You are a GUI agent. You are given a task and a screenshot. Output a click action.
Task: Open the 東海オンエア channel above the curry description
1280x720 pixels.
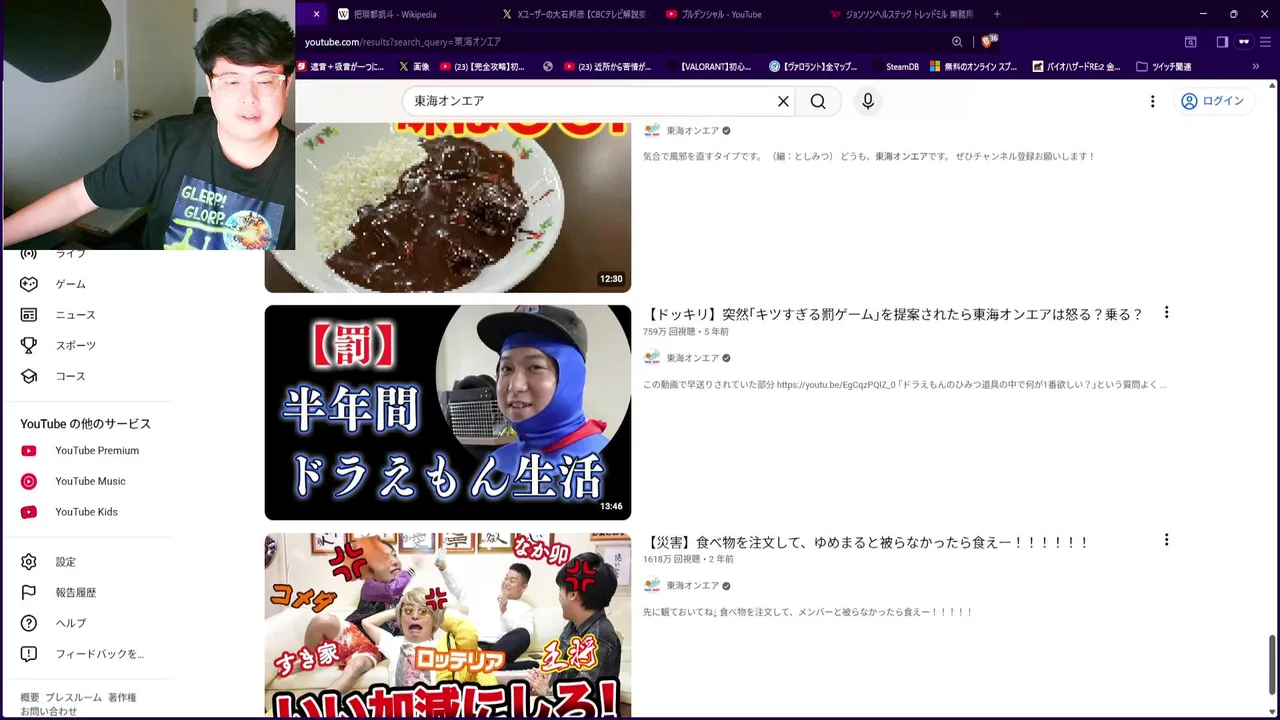pyautogui.click(x=692, y=131)
